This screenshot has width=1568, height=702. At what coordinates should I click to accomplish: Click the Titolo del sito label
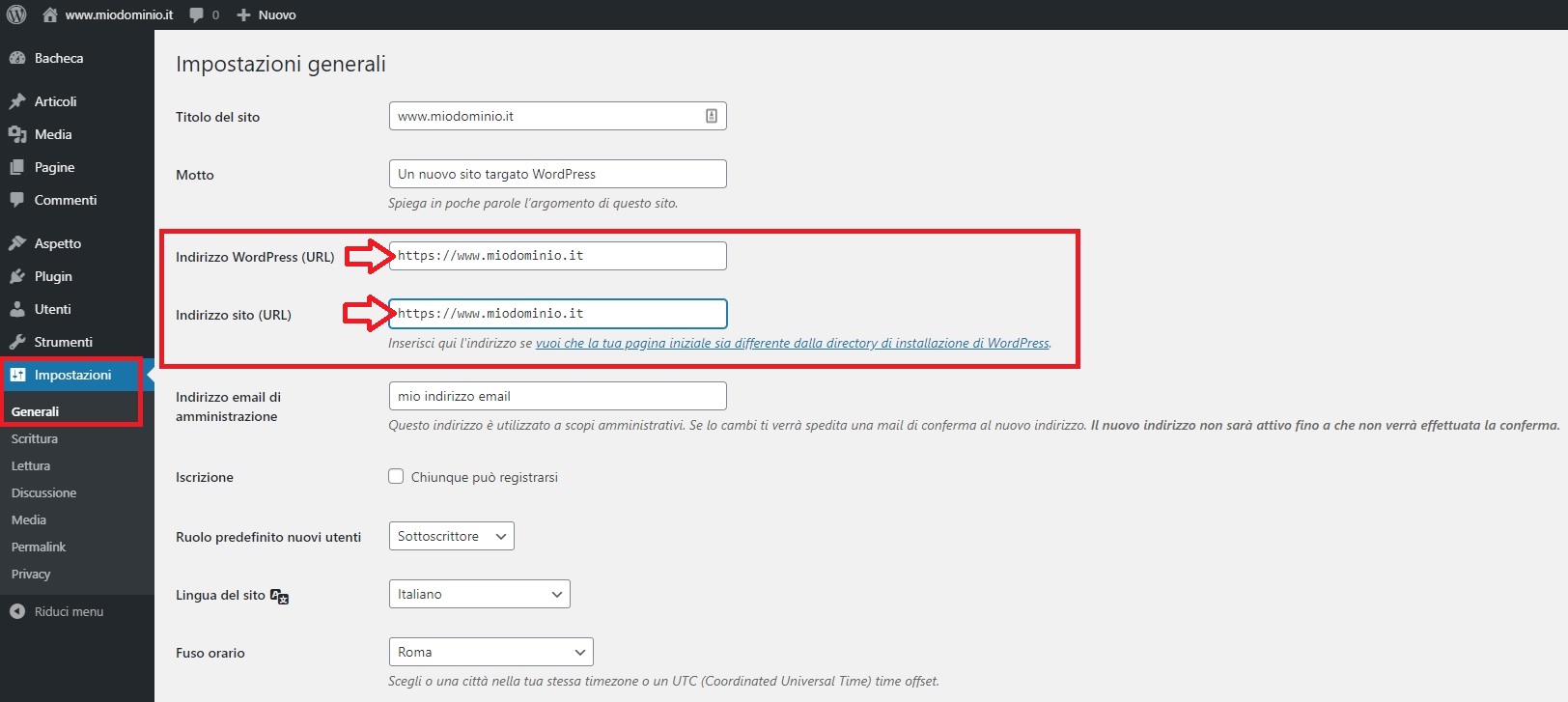[x=217, y=117]
